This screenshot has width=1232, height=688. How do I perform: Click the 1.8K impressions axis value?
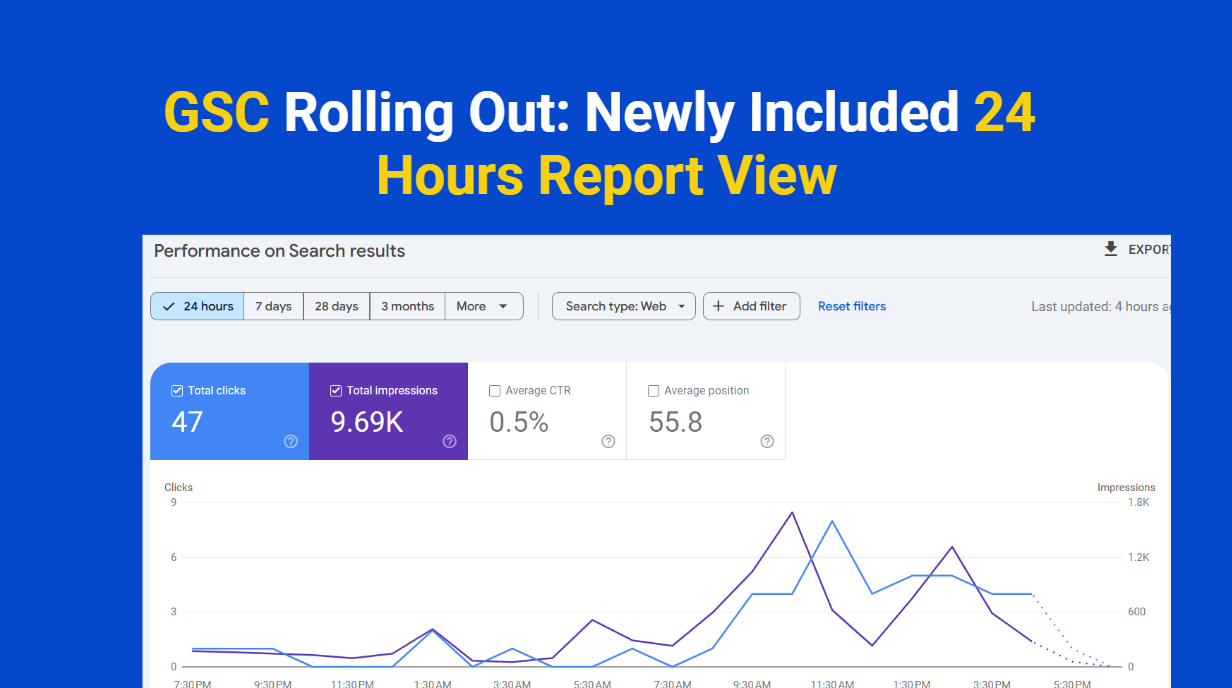(x=1139, y=502)
